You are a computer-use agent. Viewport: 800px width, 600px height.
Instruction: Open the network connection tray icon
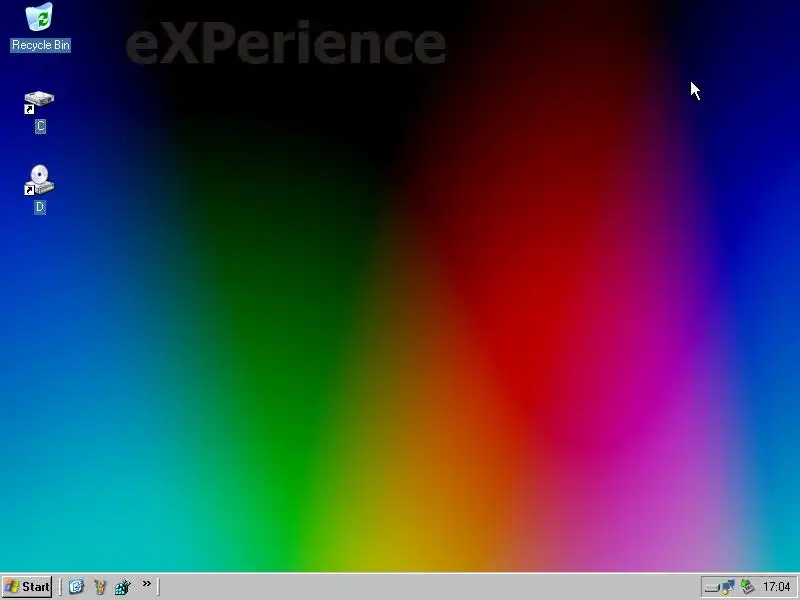coord(728,587)
